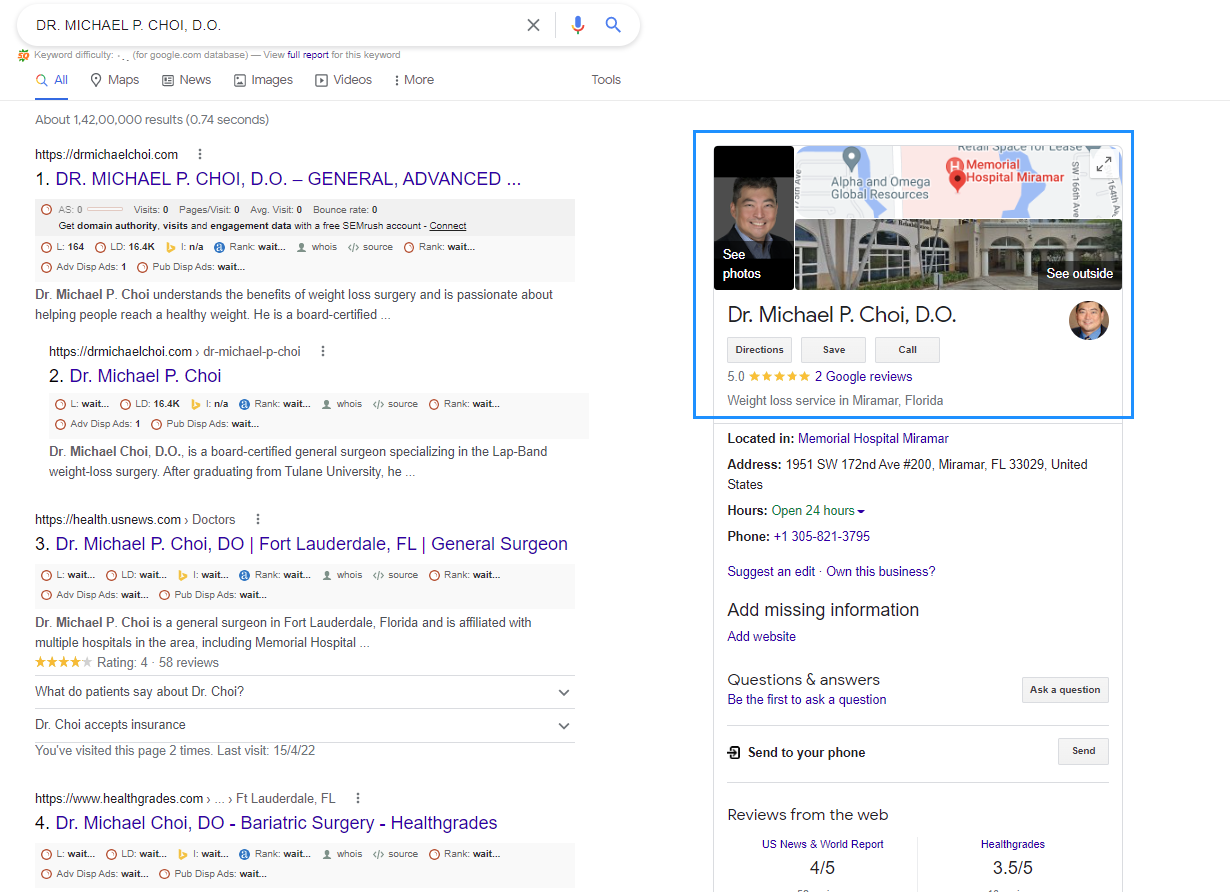Open the US News & World Report review link

(823, 844)
